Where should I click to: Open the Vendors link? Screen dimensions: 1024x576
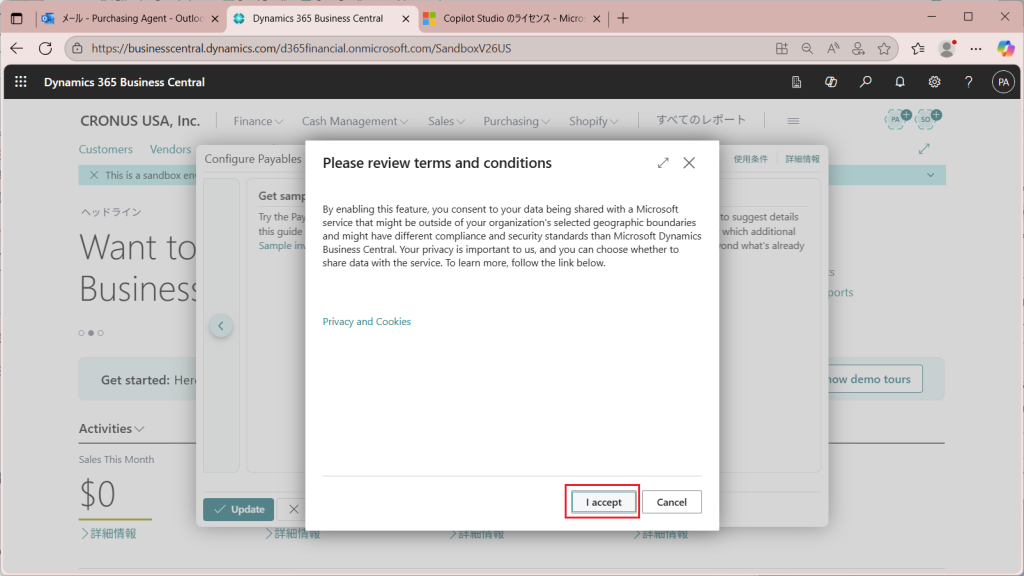click(170, 149)
